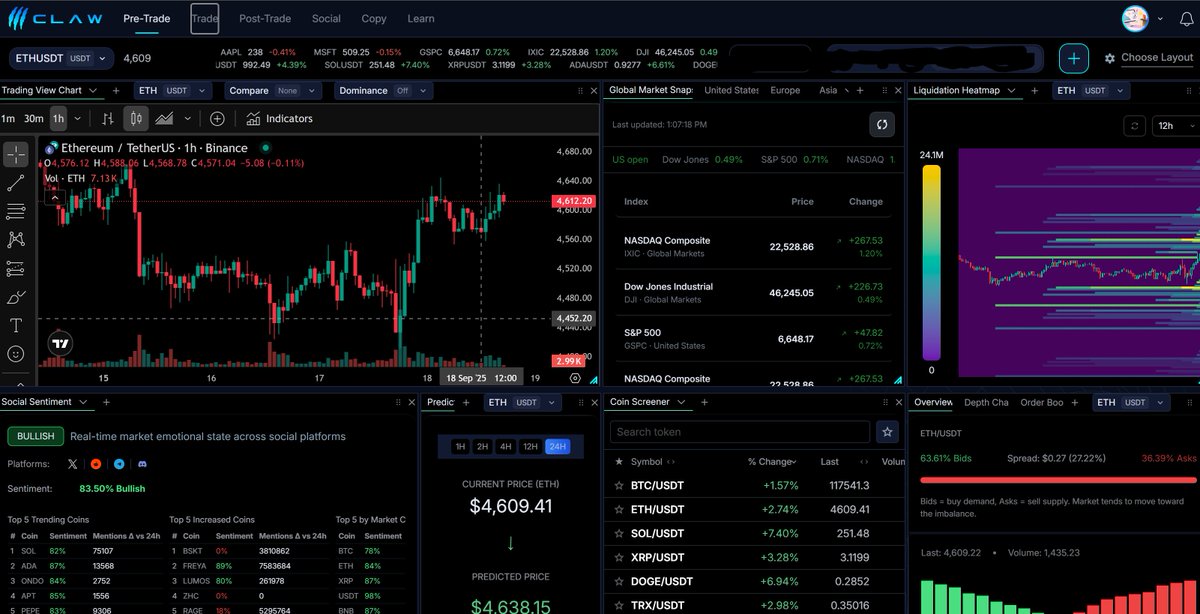Click the X (Twitter) platform icon
This screenshot has height=614, width=1200.
72,464
